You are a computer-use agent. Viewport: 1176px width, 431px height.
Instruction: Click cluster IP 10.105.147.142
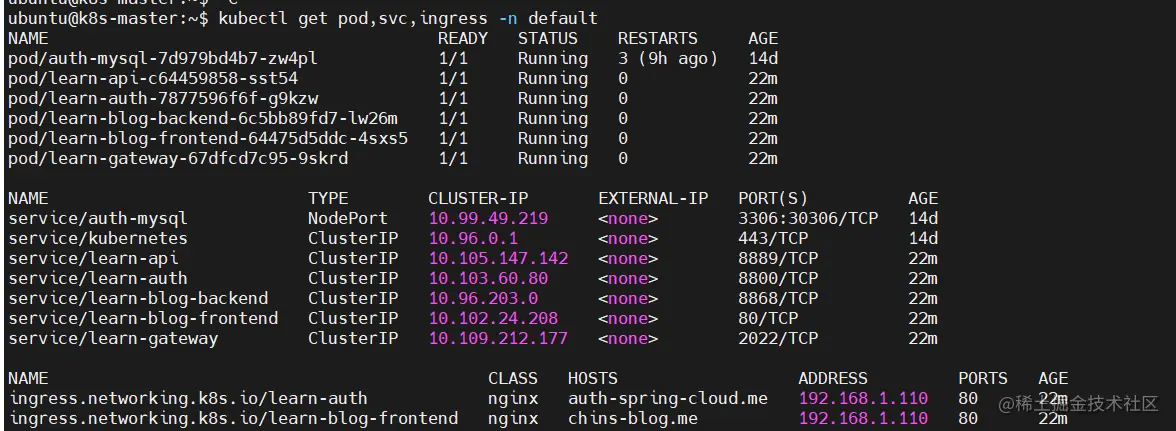pyautogui.click(x=497, y=258)
